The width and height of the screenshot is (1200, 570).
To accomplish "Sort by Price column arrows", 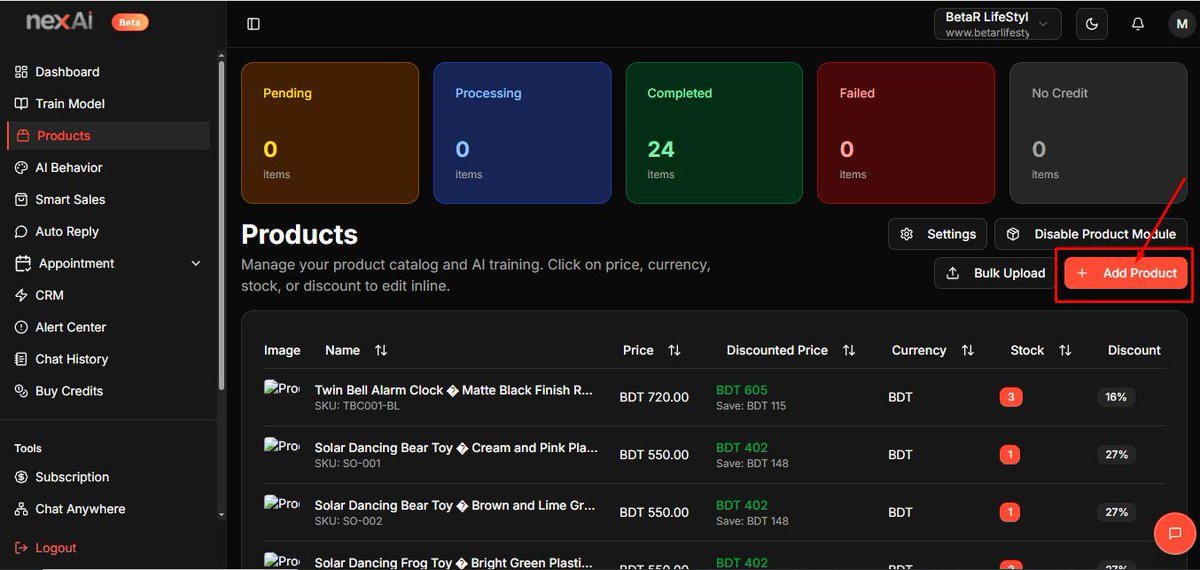I will [674, 350].
